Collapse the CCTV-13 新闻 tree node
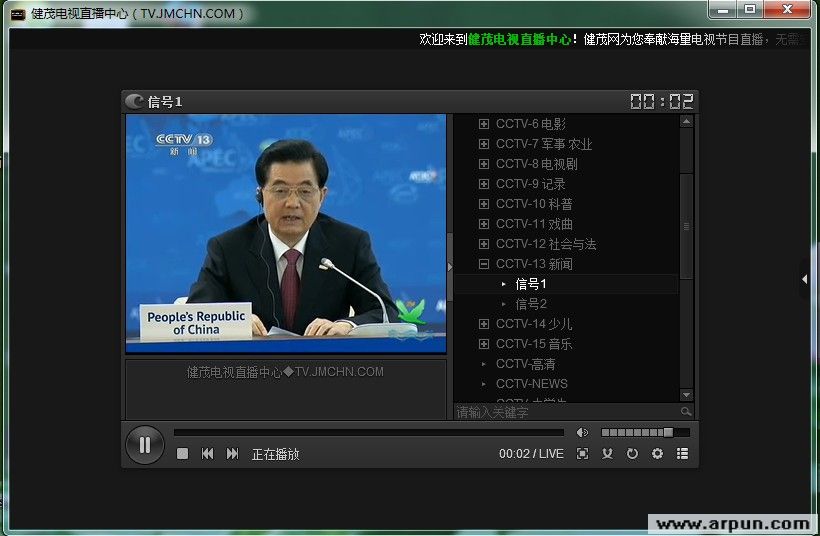This screenshot has width=820, height=536. 484,264
